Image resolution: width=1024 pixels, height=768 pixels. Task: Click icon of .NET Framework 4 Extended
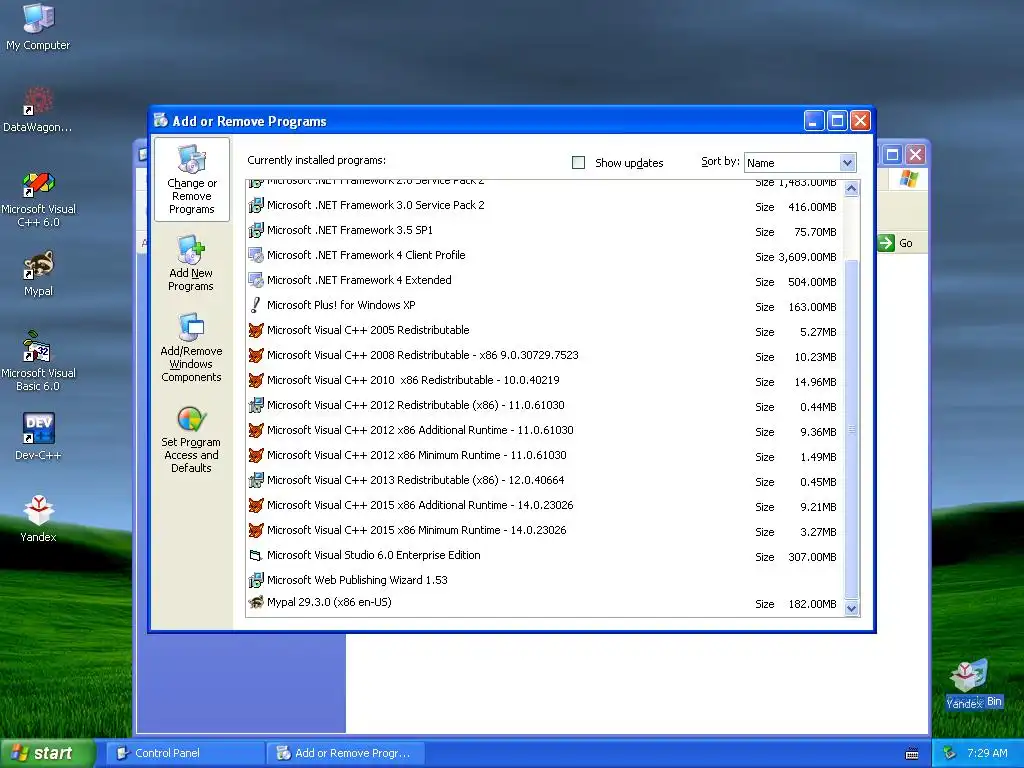256,280
